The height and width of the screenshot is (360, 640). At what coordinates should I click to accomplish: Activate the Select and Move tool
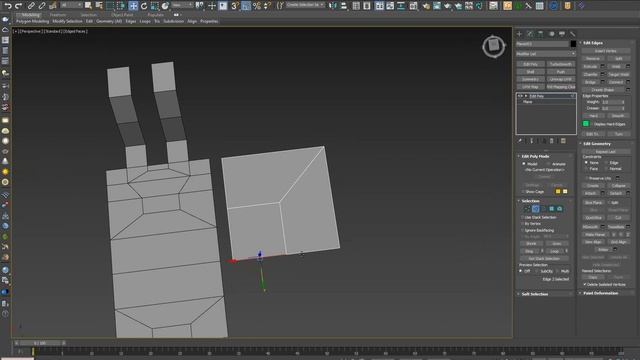click(x=133, y=6)
